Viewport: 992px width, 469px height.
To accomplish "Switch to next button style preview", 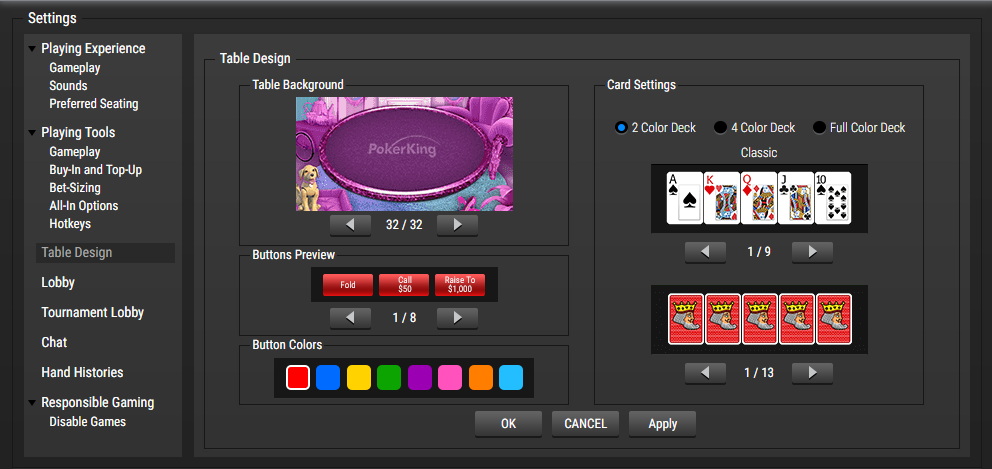I will [457, 318].
